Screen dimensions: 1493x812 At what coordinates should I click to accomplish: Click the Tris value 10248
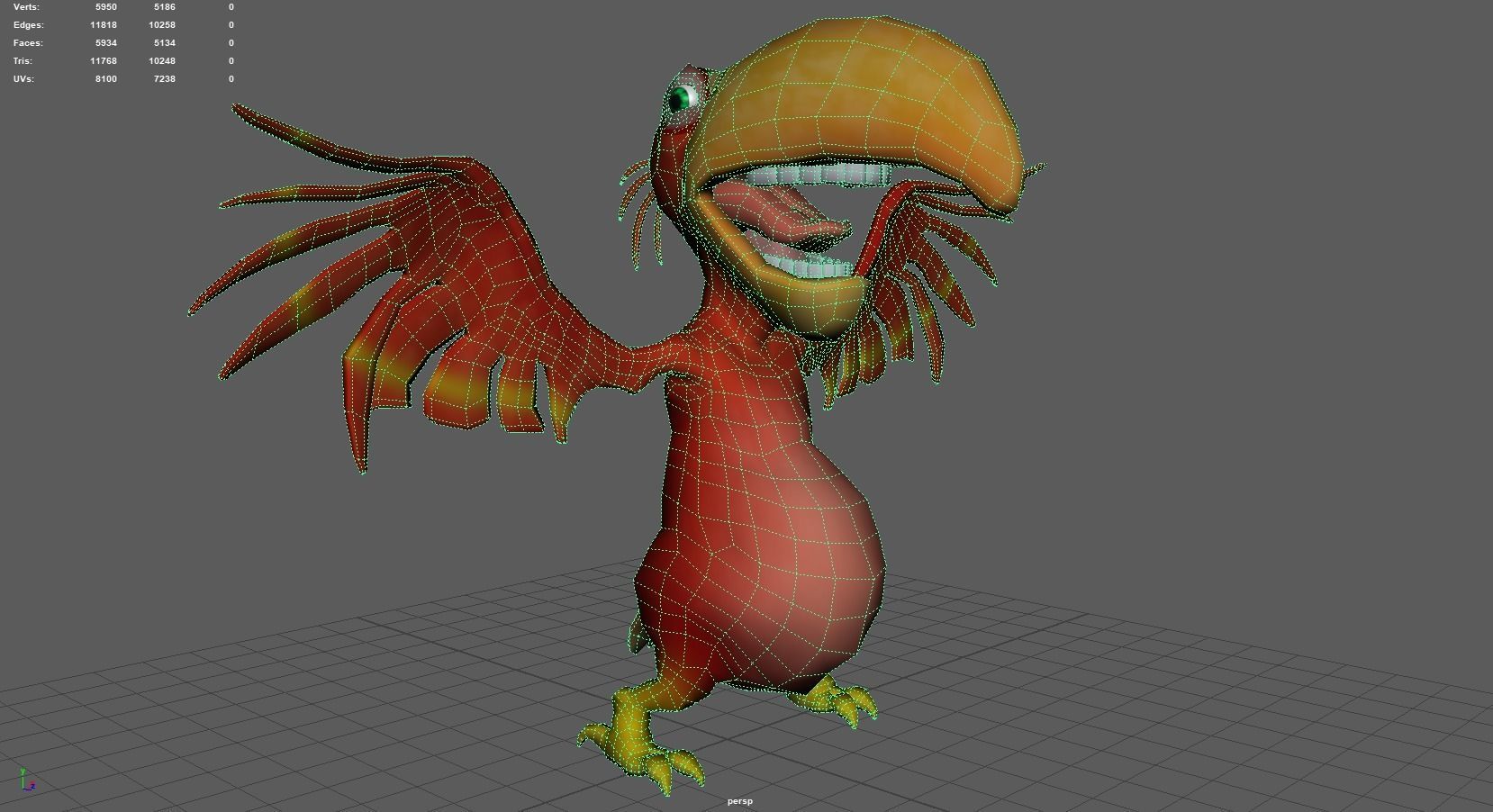tap(162, 61)
